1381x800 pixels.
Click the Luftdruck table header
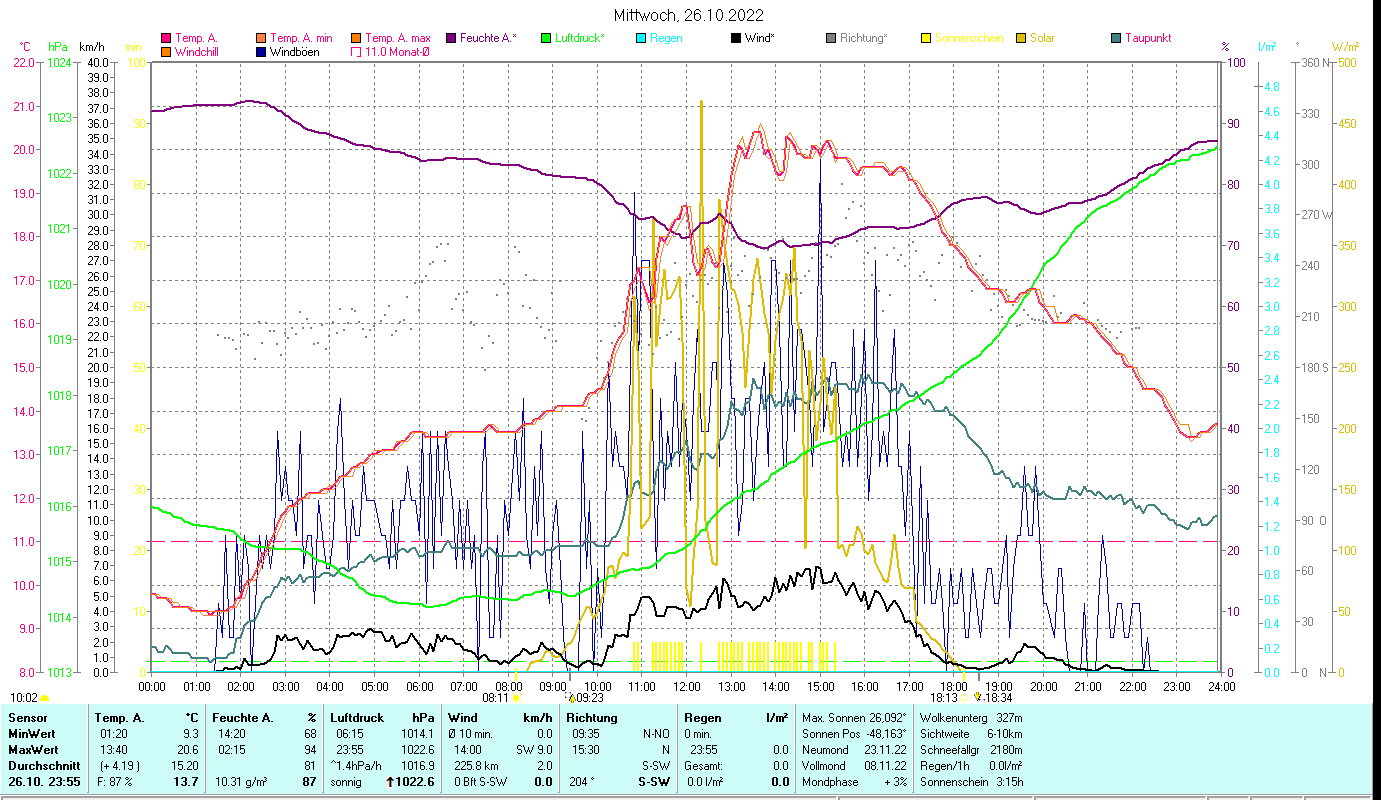point(358,718)
